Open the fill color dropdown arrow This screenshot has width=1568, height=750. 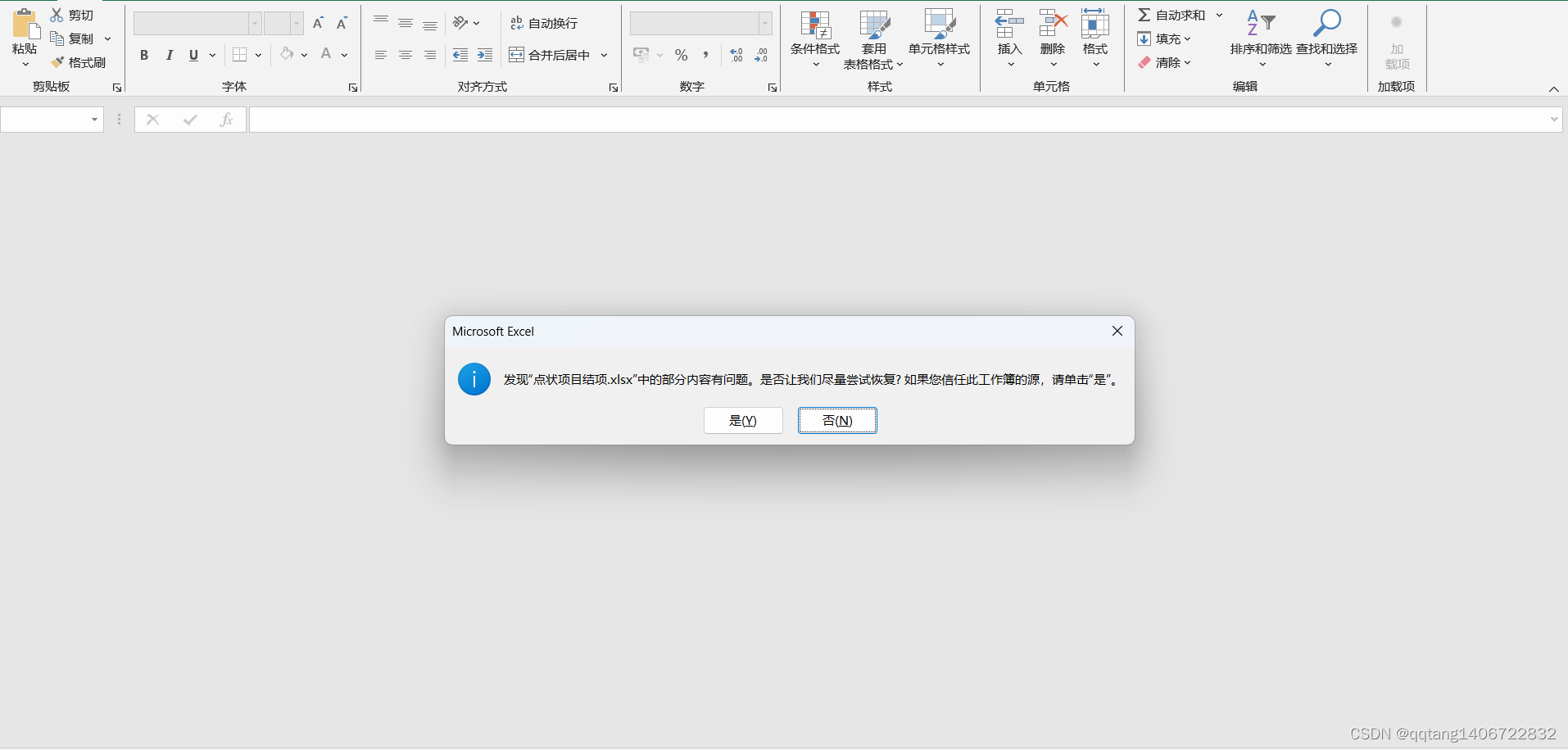[304, 55]
